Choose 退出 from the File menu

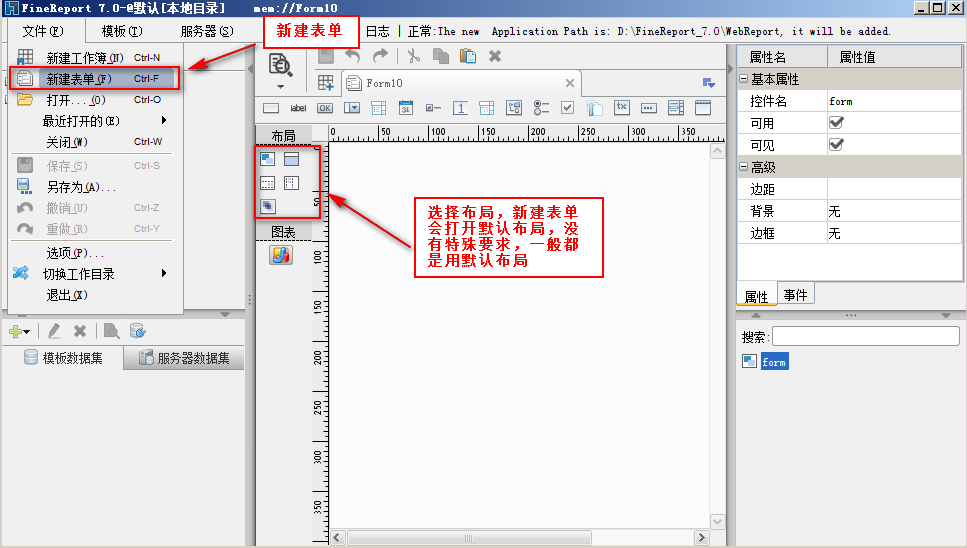point(96,295)
